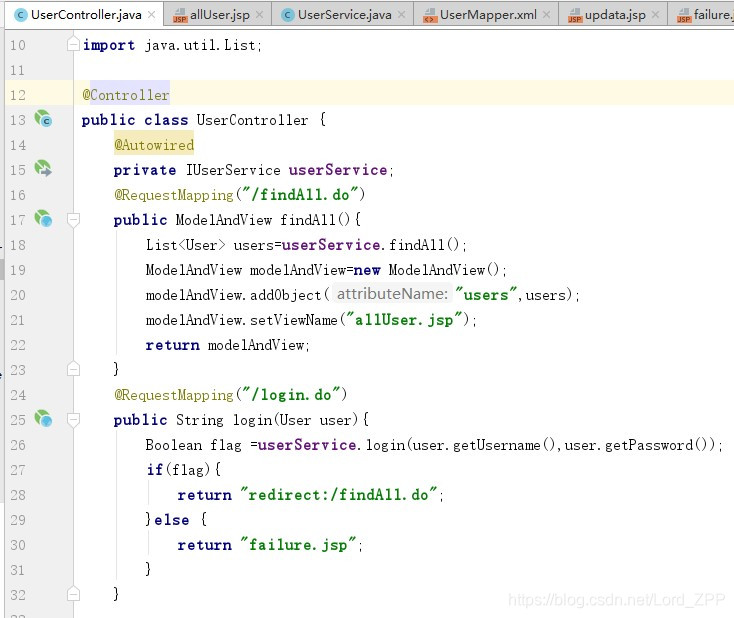This screenshot has width=734, height=618.
Task: Click the "redirect:/findAll.do" return string
Action: point(338,494)
